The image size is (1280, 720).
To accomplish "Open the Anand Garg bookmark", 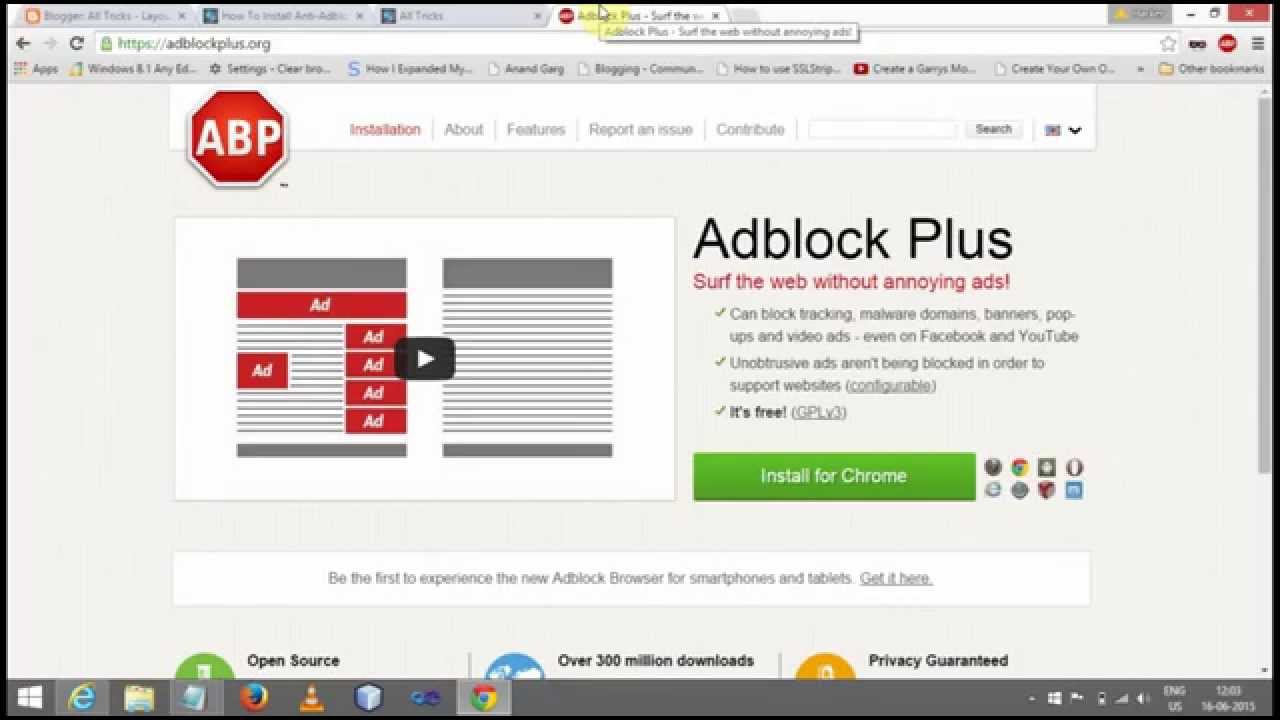I will tap(526, 69).
